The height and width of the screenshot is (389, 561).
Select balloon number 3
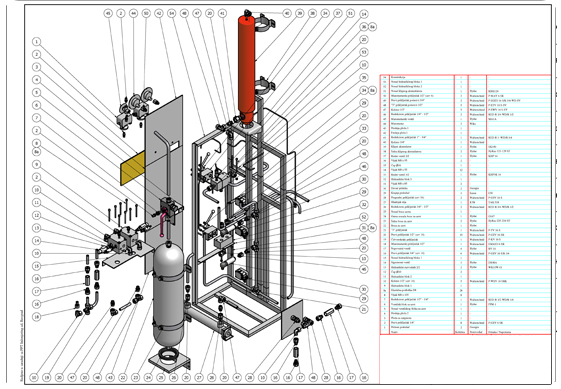pos(36,67)
